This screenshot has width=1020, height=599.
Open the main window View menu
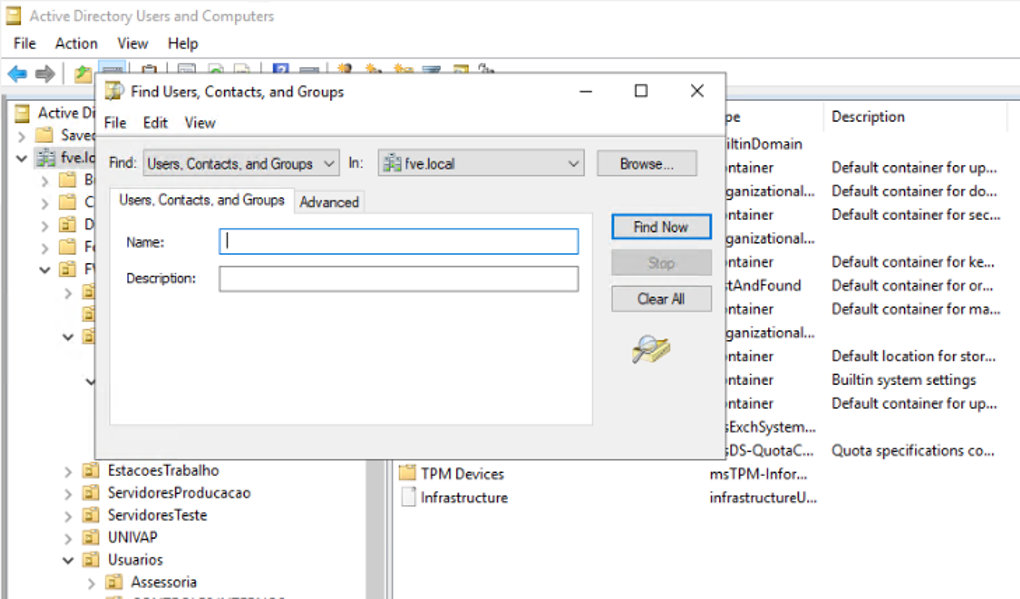[x=133, y=44]
